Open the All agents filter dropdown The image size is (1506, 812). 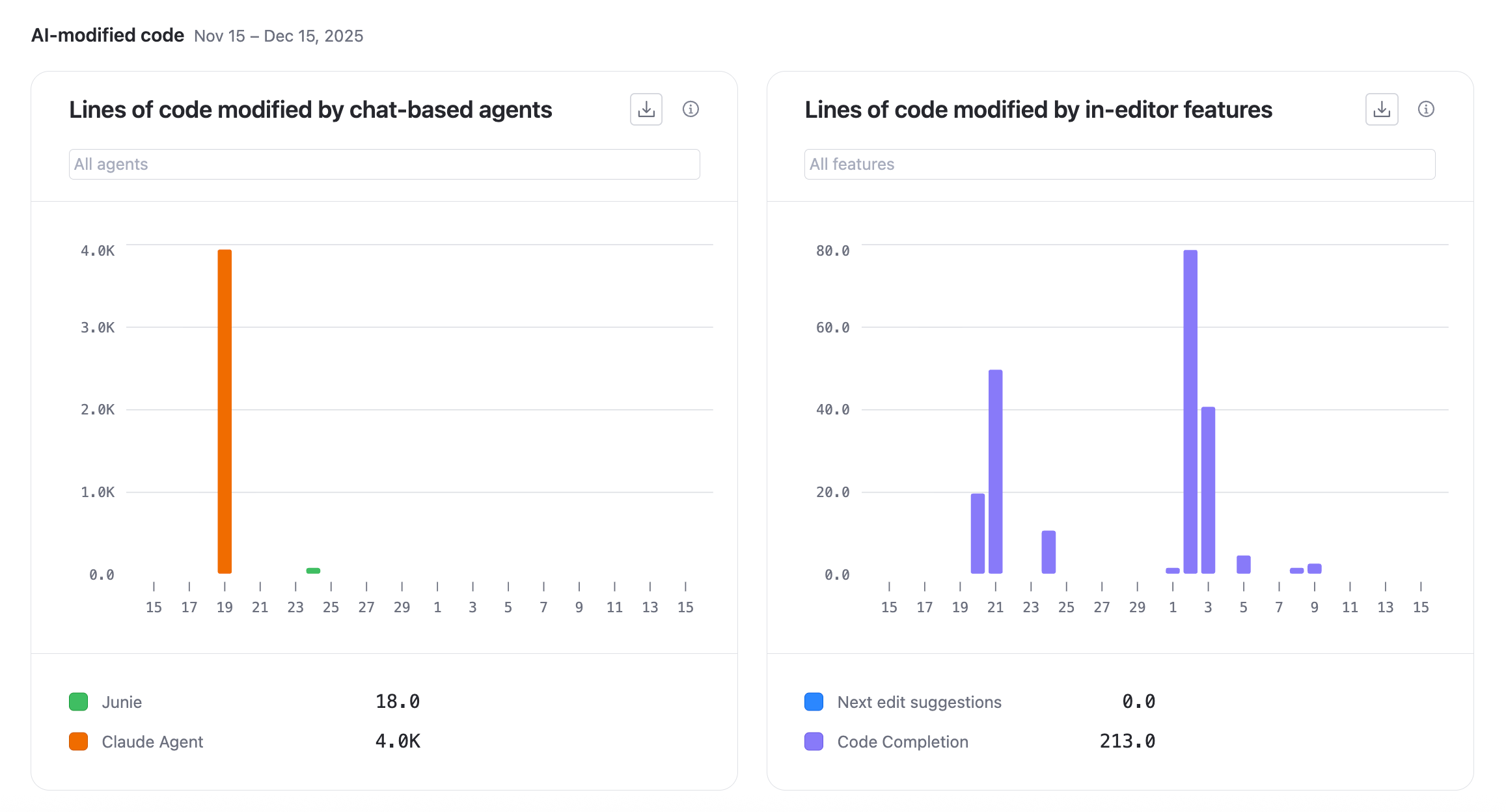click(384, 164)
